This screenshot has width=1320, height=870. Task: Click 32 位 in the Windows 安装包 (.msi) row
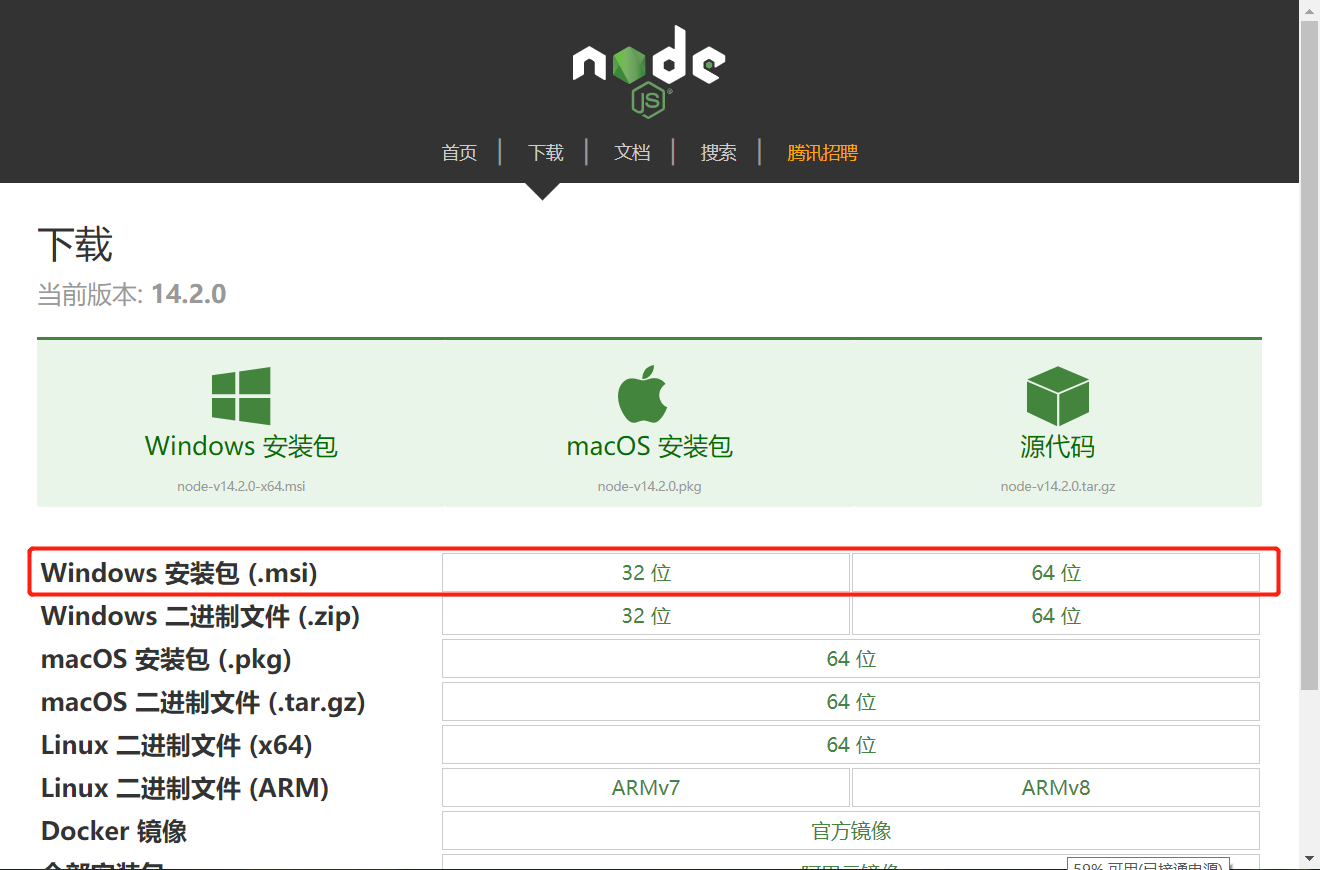[x=646, y=572]
